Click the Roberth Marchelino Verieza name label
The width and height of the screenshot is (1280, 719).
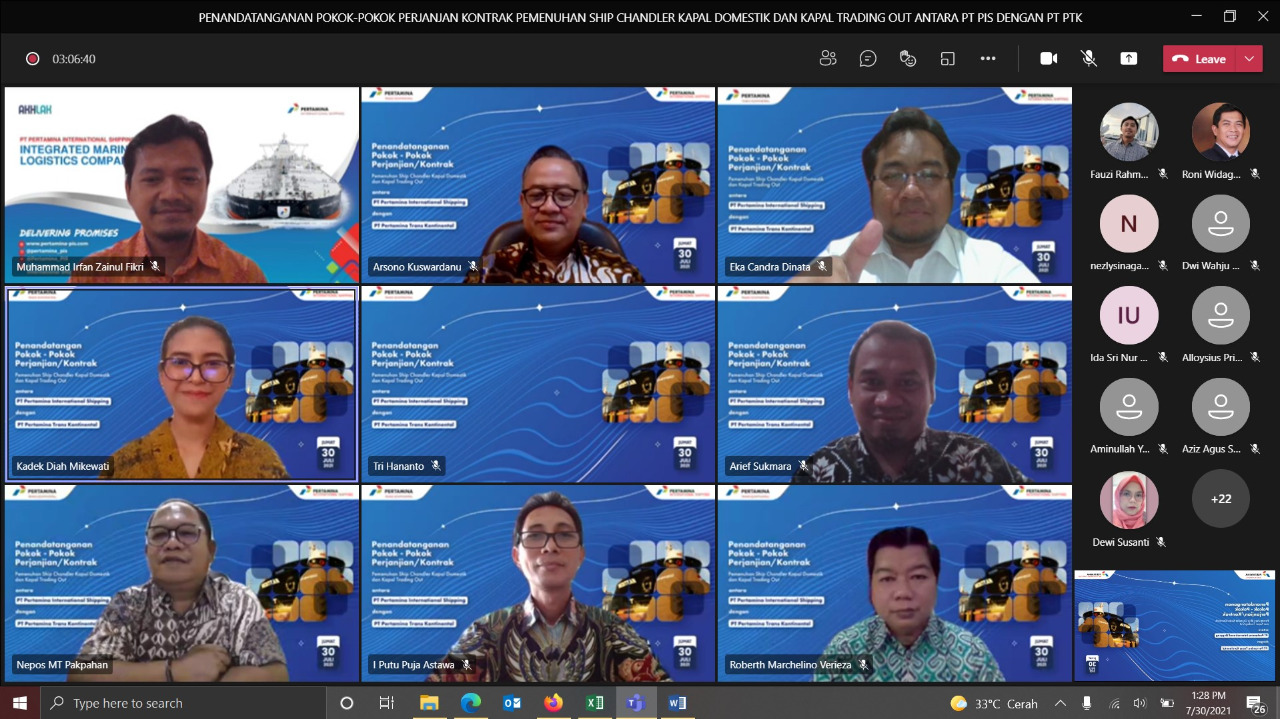(790, 665)
